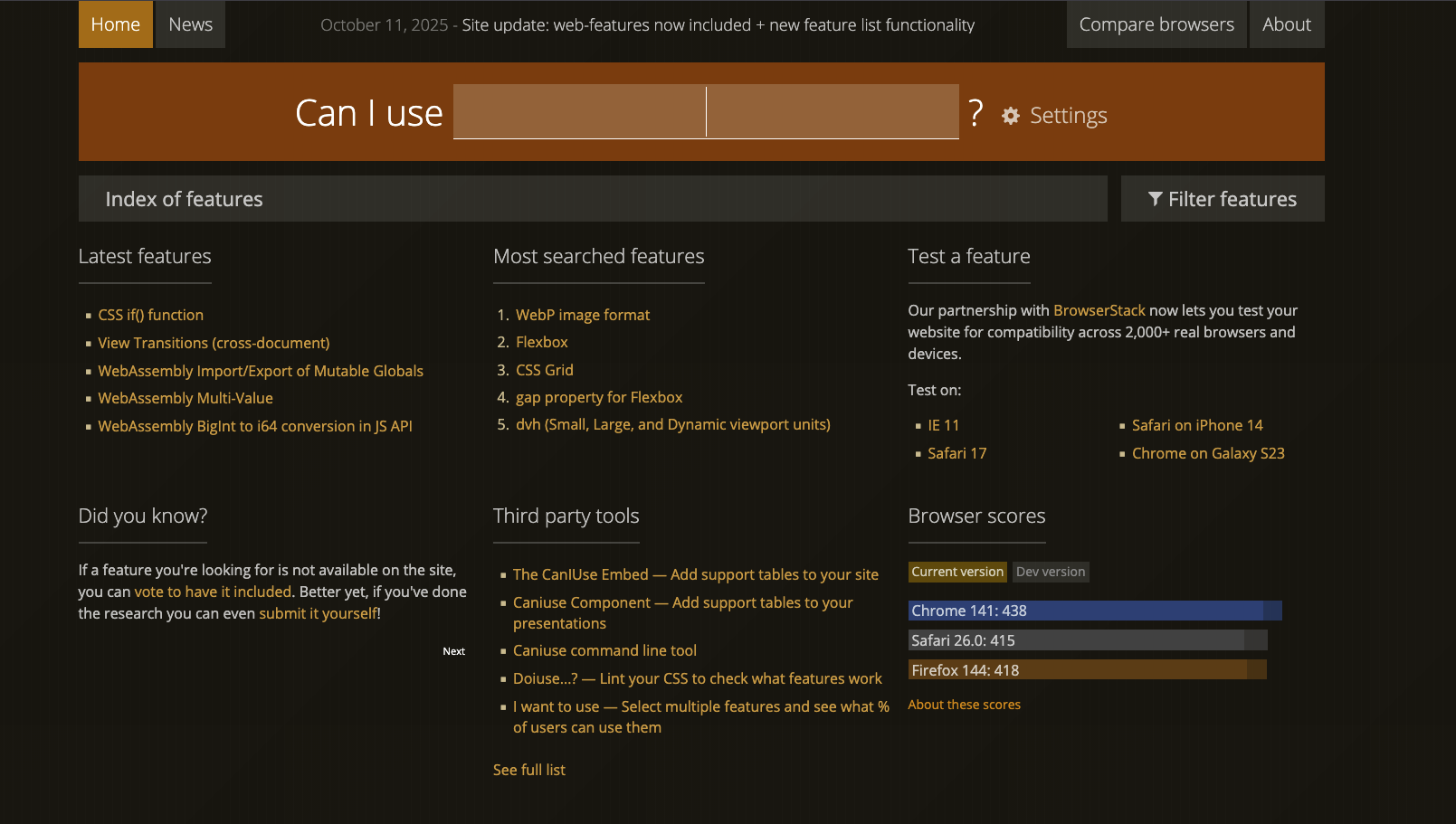
Task: Switch to Dev version browser scores
Action: pyautogui.click(x=1050, y=572)
